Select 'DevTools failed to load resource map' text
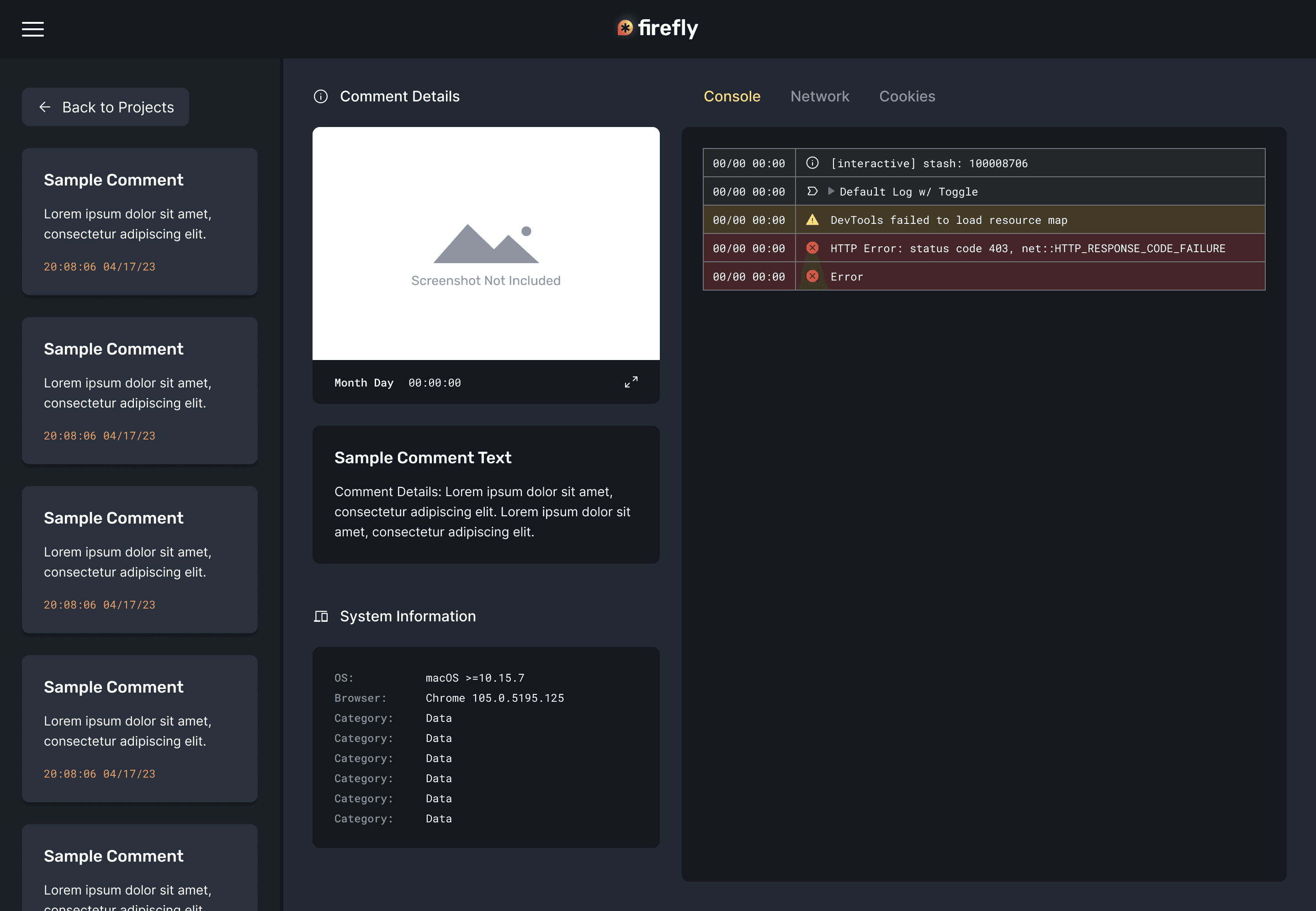 pyautogui.click(x=949, y=220)
